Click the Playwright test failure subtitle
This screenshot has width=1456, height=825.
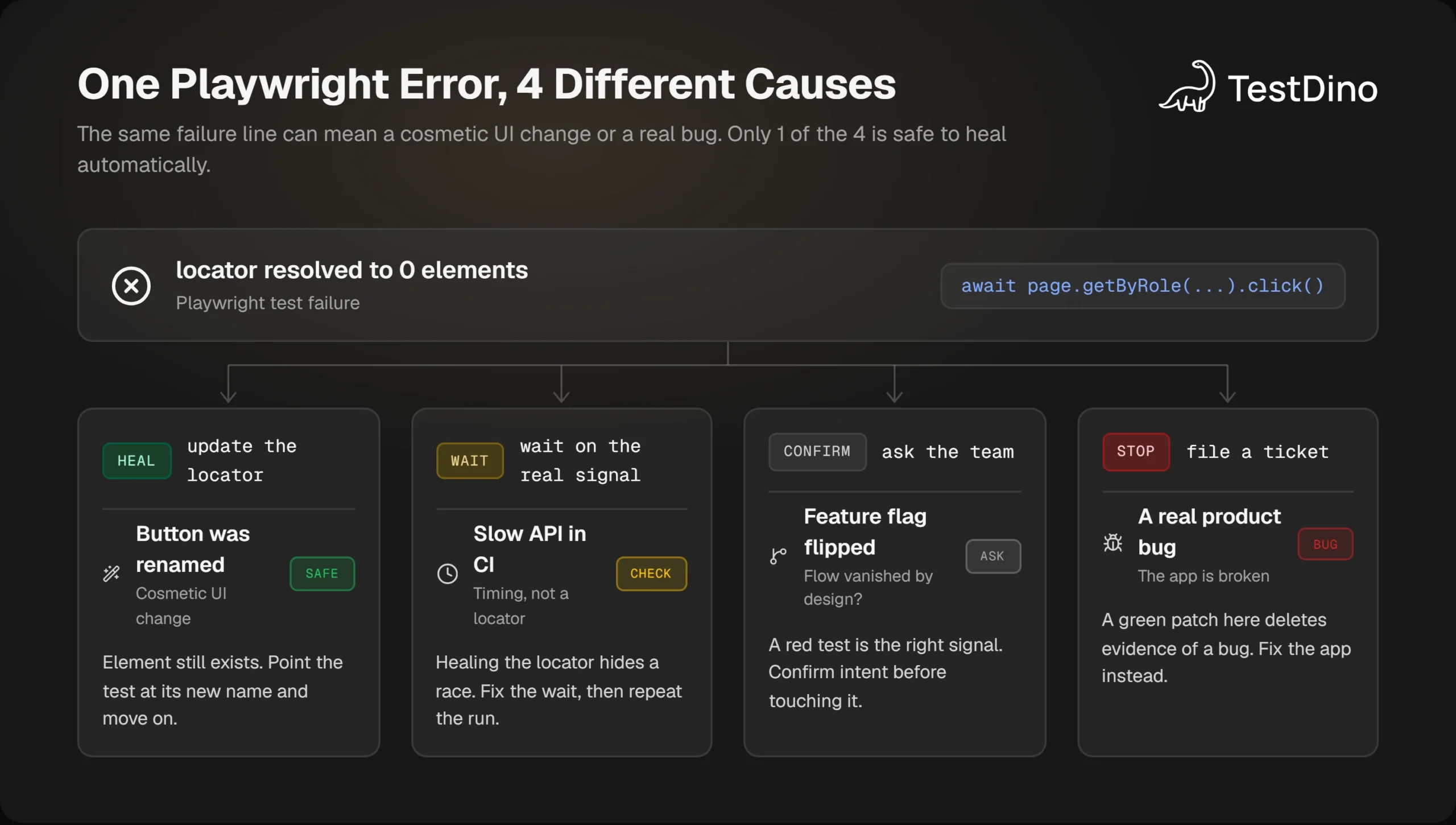(x=268, y=303)
